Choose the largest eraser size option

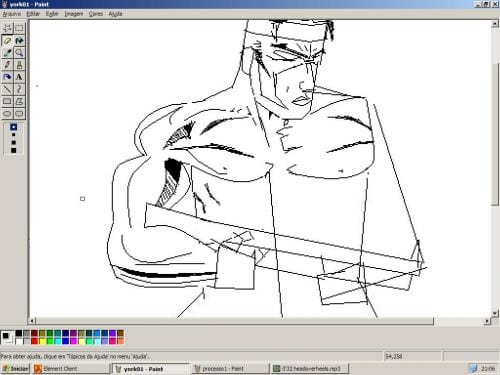13,150
